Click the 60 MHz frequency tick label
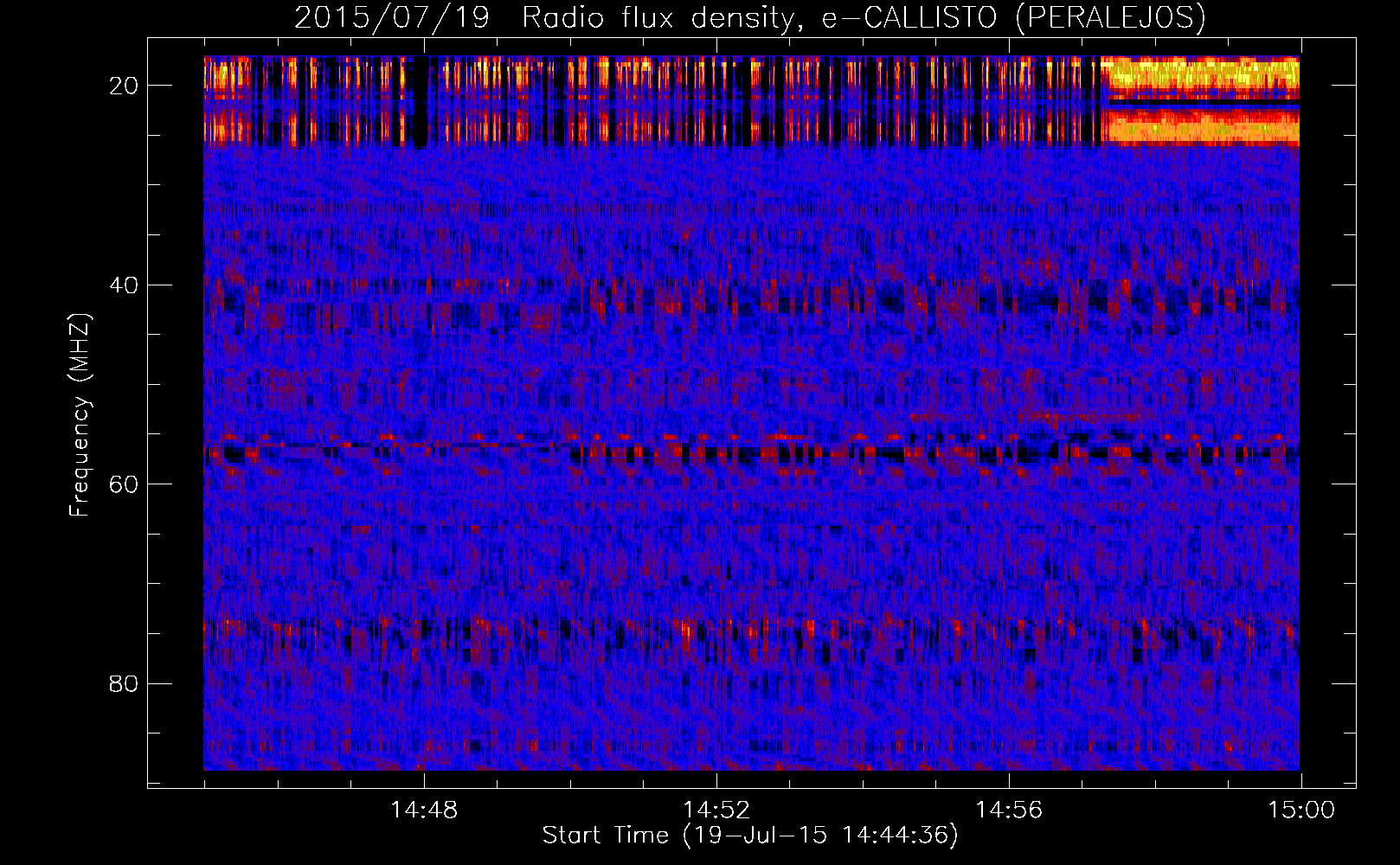Viewport: 1400px width, 865px height. click(x=125, y=484)
